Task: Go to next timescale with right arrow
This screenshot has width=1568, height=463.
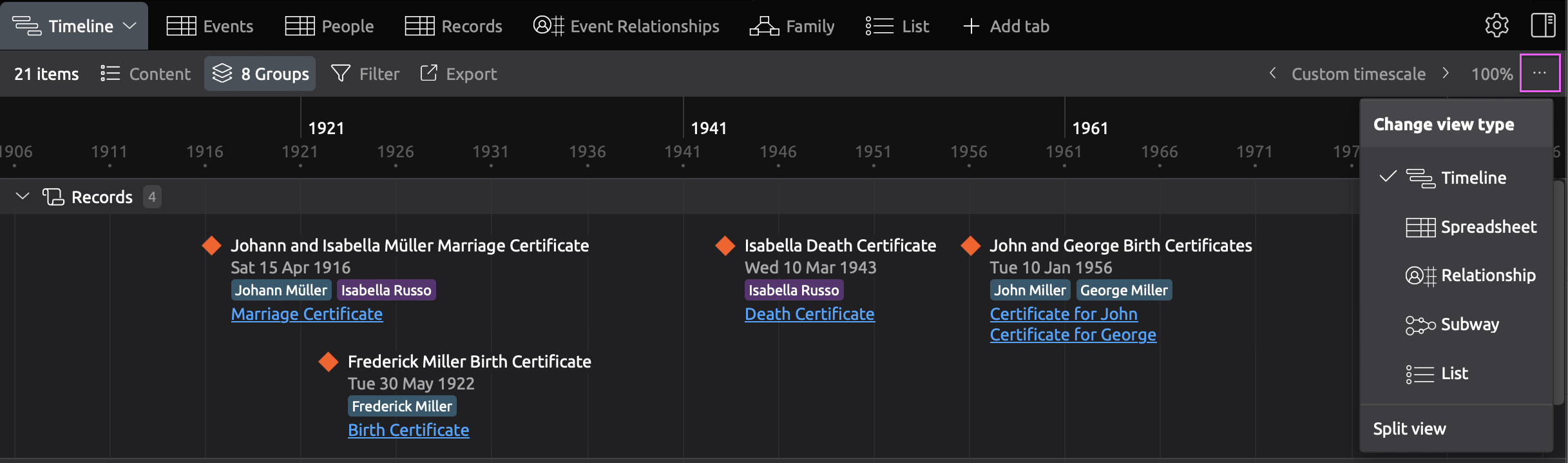Action: (x=1446, y=74)
